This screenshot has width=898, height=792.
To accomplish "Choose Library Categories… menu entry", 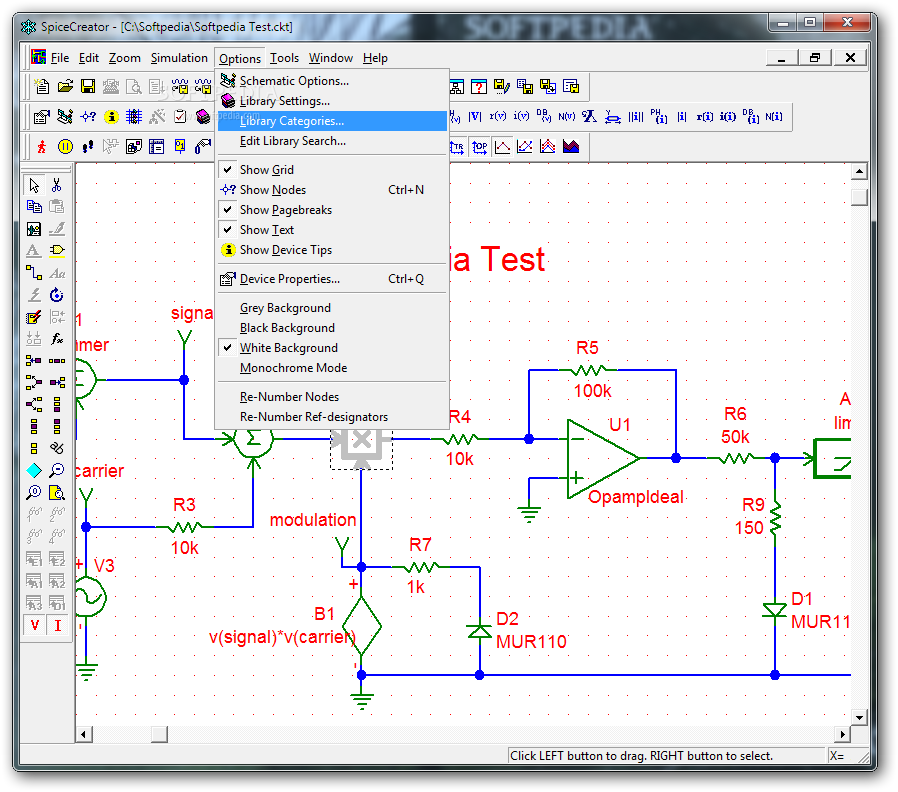I will pyautogui.click(x=332, y=121).
